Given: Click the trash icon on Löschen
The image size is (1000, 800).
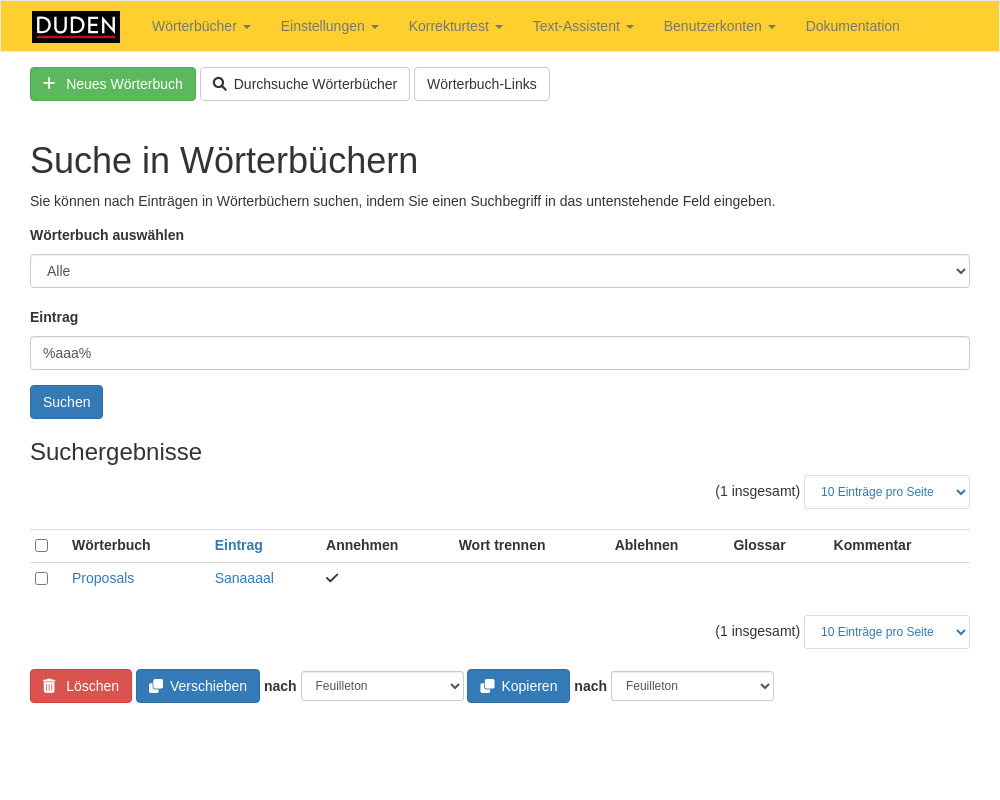Looking at the screenshot, I should coord(49,686).
